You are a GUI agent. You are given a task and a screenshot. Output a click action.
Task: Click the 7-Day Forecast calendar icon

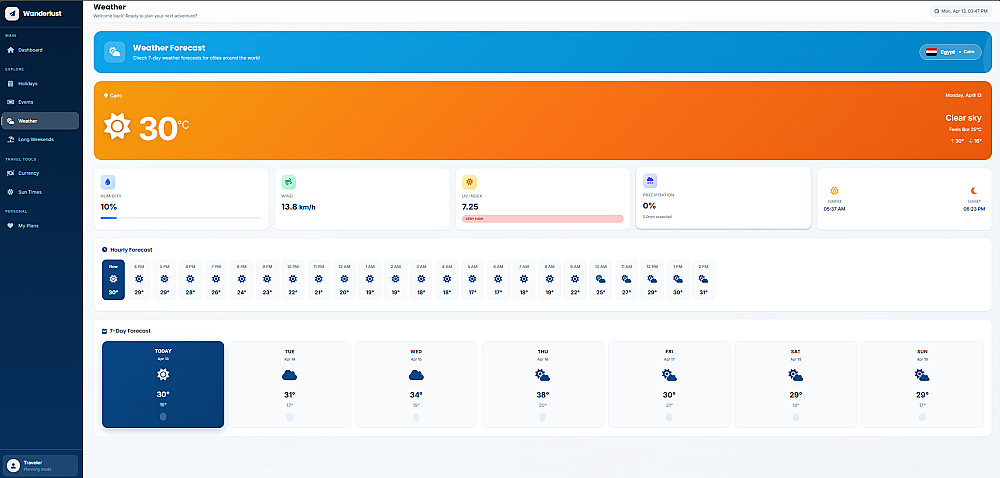[105, 331]
